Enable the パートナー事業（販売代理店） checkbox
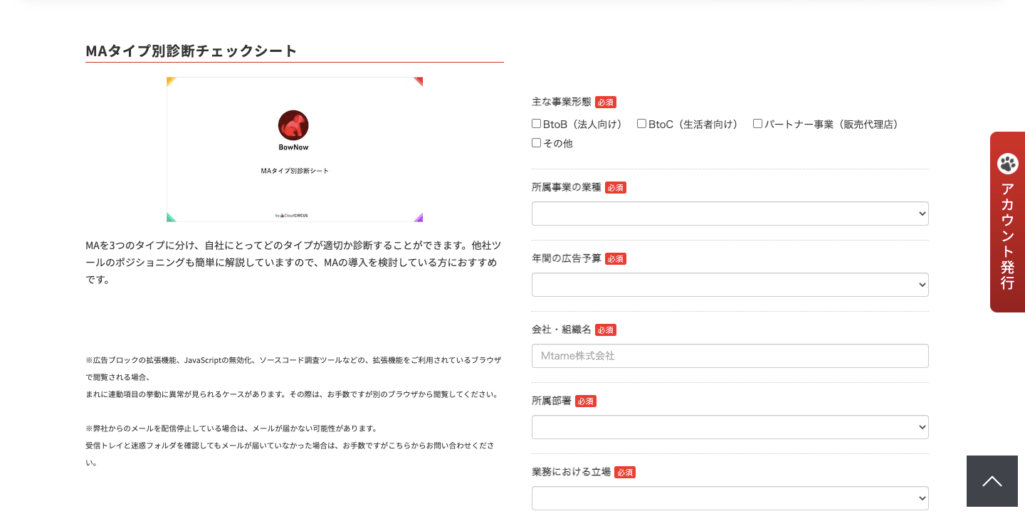This screenshot has width=1025, height=521. click(758, 124)
